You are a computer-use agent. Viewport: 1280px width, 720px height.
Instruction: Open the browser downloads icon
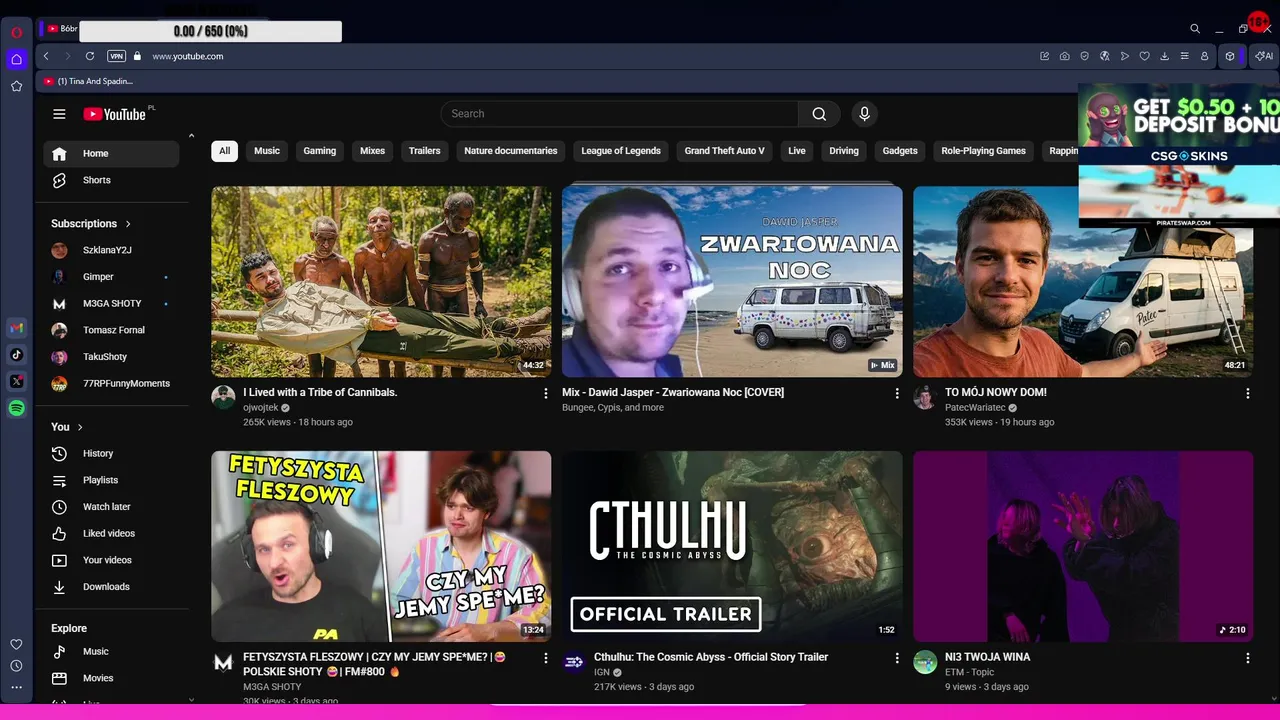click(1165, 56)
